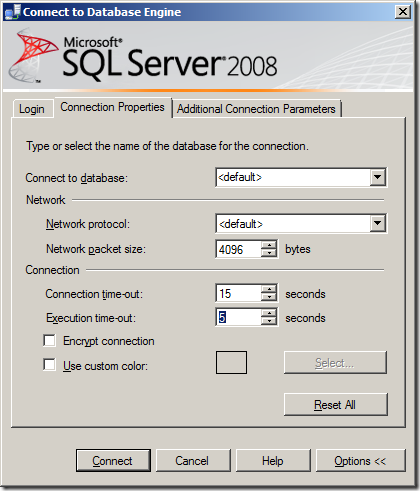This screenshot has width=420, height=491.
Task: Click the Cancel button
Action: point(193,461)
